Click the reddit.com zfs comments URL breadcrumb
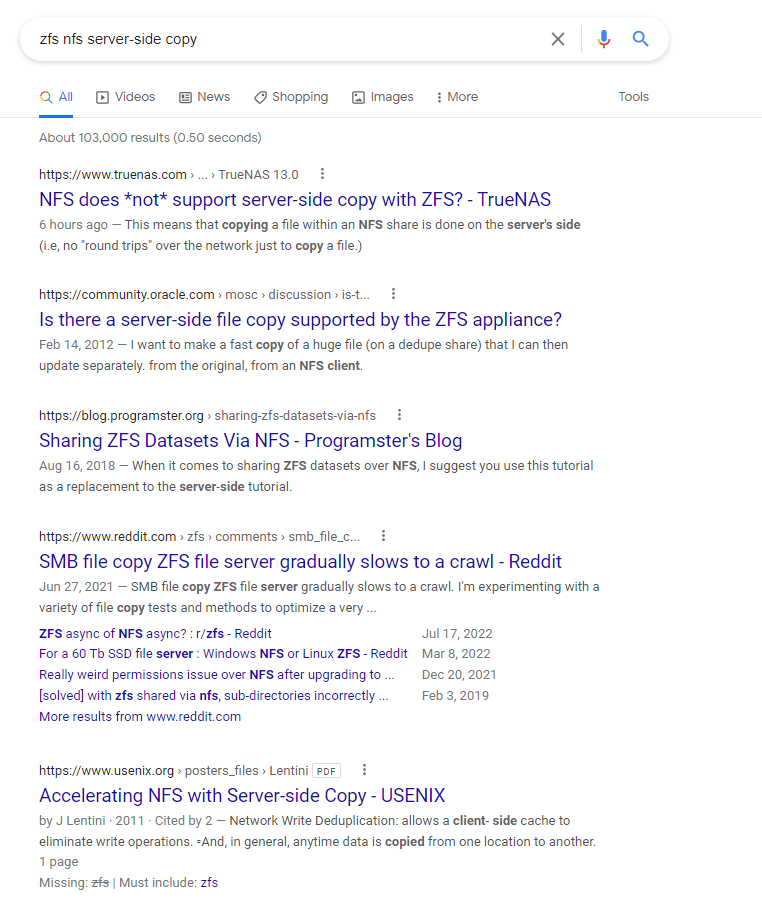This screenshot has width=762, height=908. [199, 537]
